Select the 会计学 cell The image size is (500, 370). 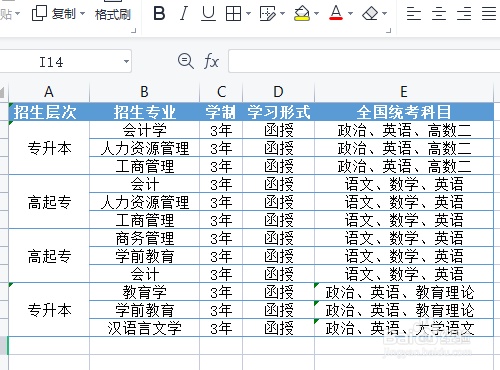click(x=144, y=130)
